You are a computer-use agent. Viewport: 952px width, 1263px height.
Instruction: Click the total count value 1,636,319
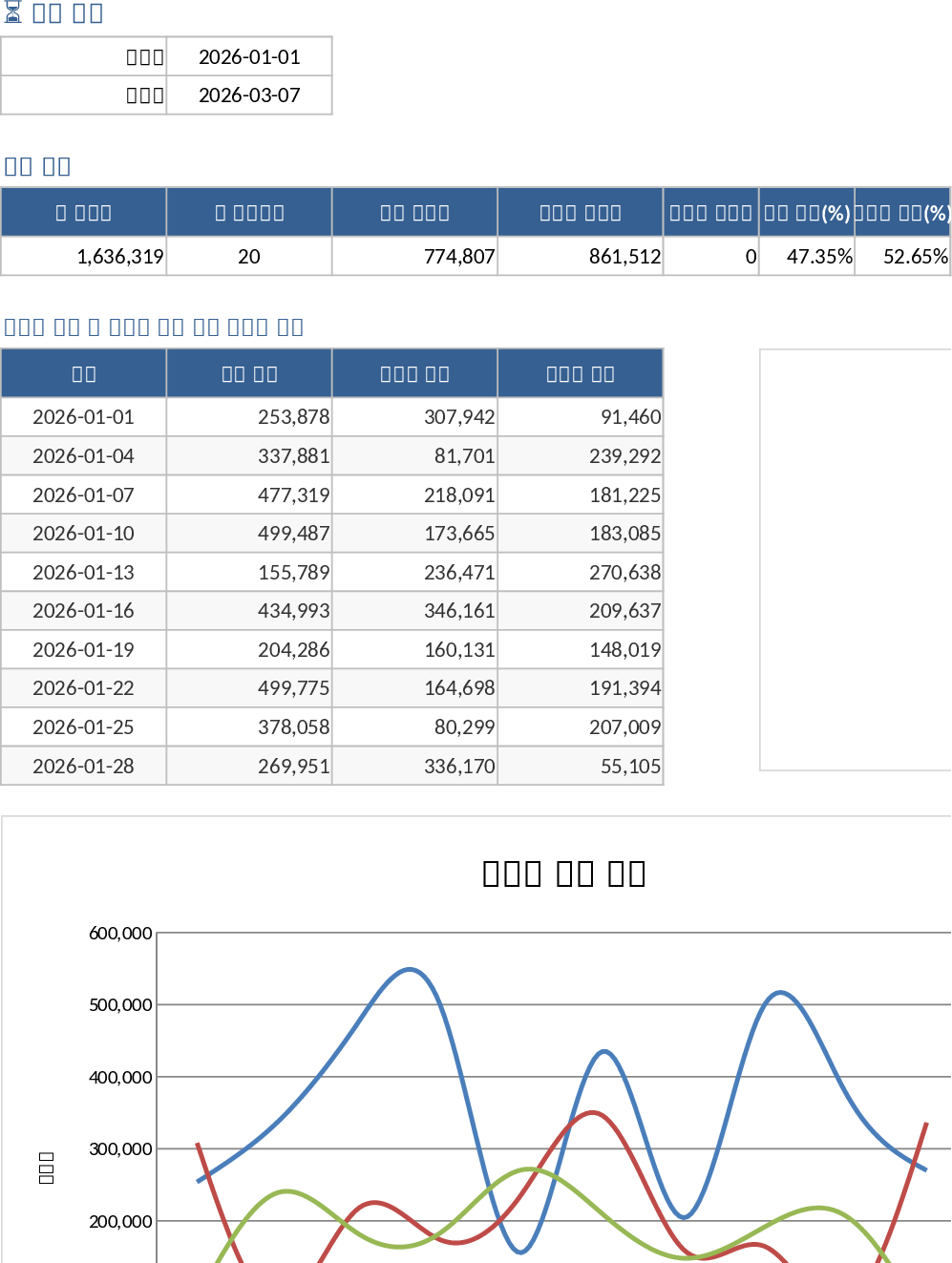(119, 256)
